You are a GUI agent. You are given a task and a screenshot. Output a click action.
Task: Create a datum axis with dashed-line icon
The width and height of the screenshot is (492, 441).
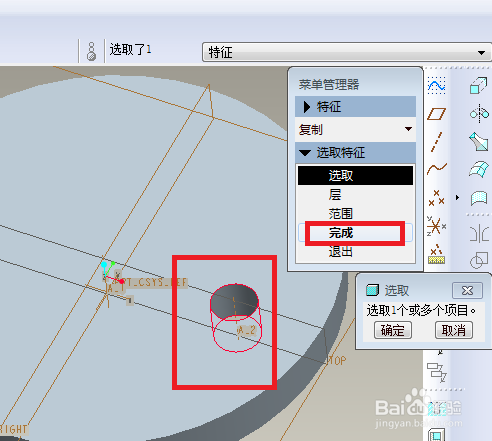point(436,142)
